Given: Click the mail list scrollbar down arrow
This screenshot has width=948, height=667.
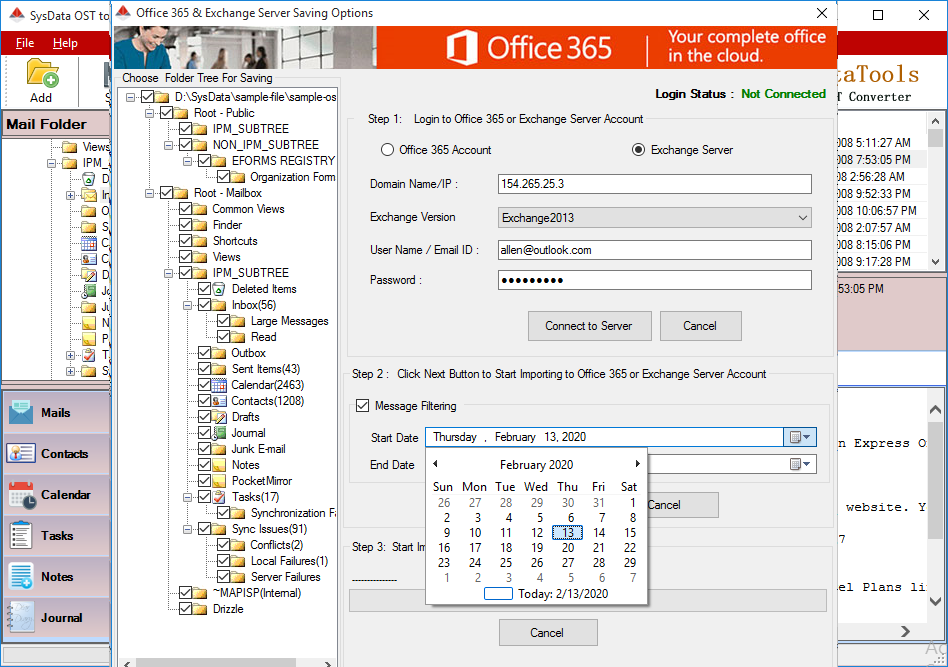Looking at the screenshot, I should pyautogui.click(x=935, y=262).
